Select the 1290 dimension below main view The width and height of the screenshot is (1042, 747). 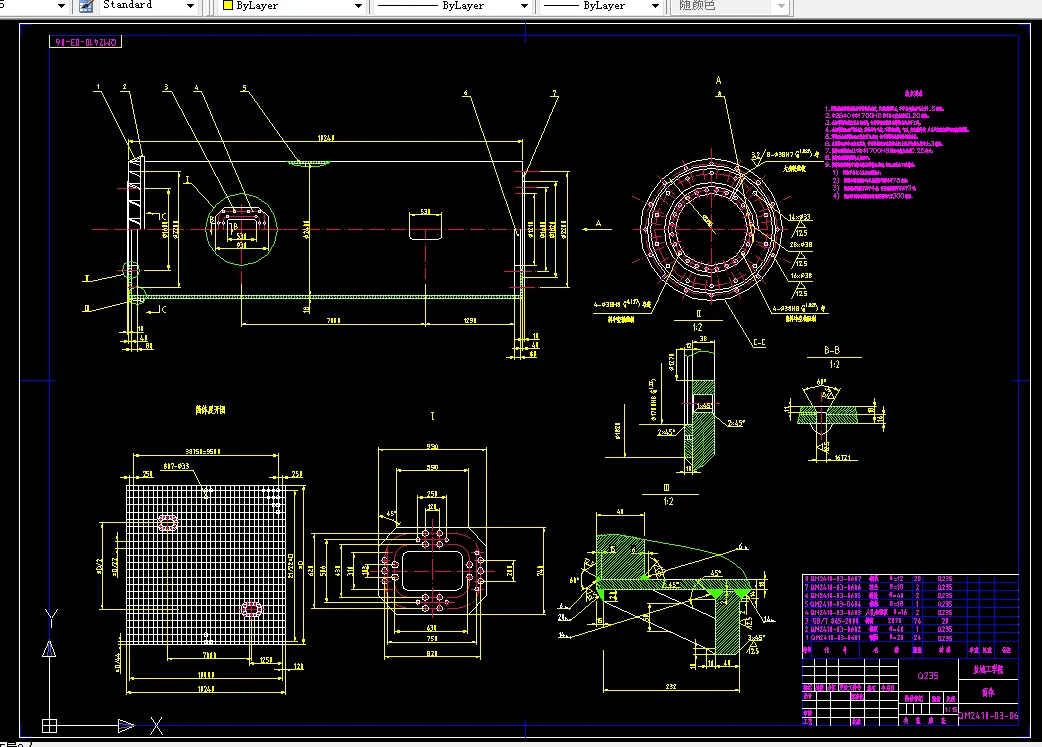click(470, 320)
